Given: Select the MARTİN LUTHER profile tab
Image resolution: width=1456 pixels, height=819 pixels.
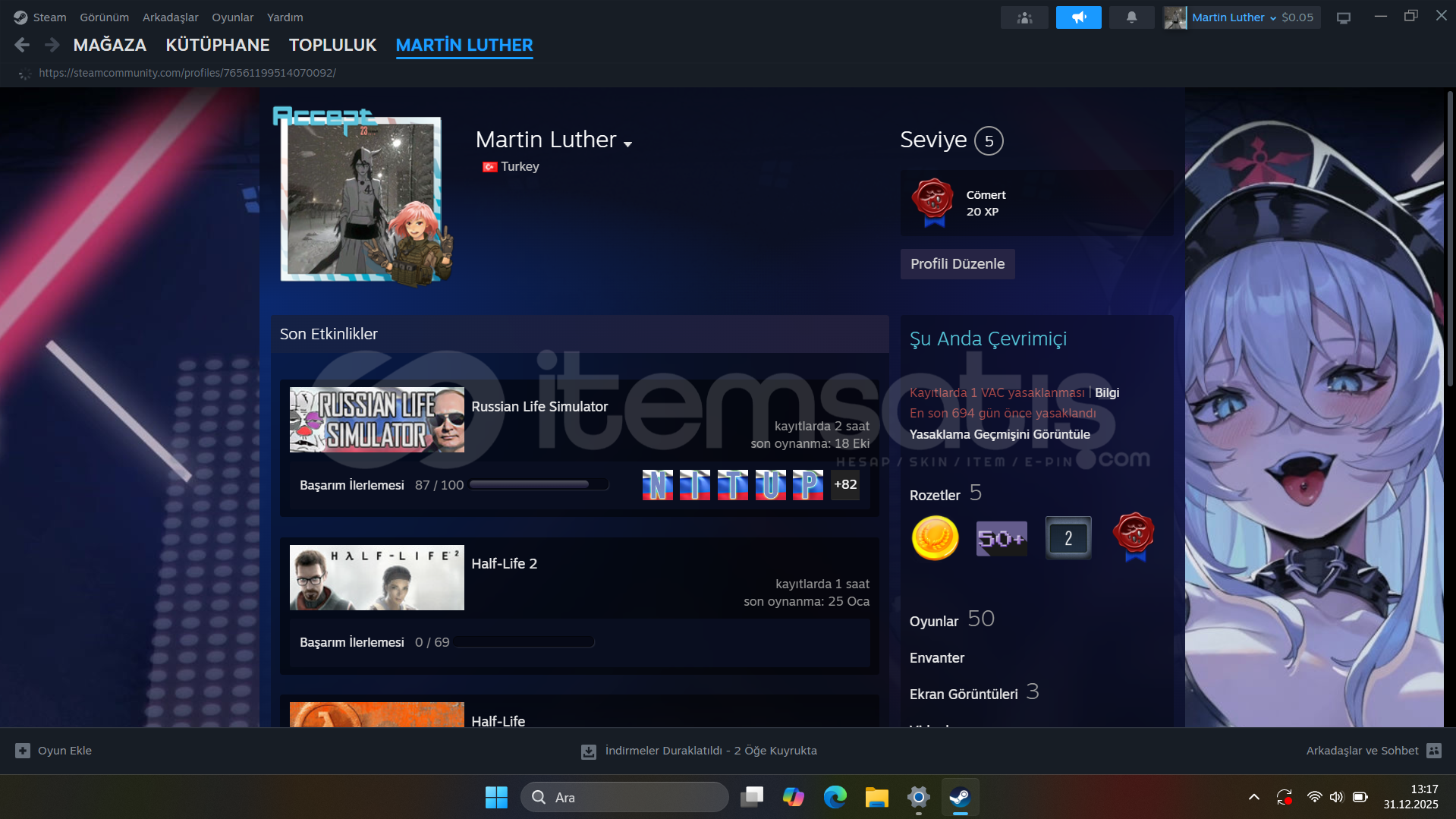Looking at the screenshot, I should (x=464, y=46).
